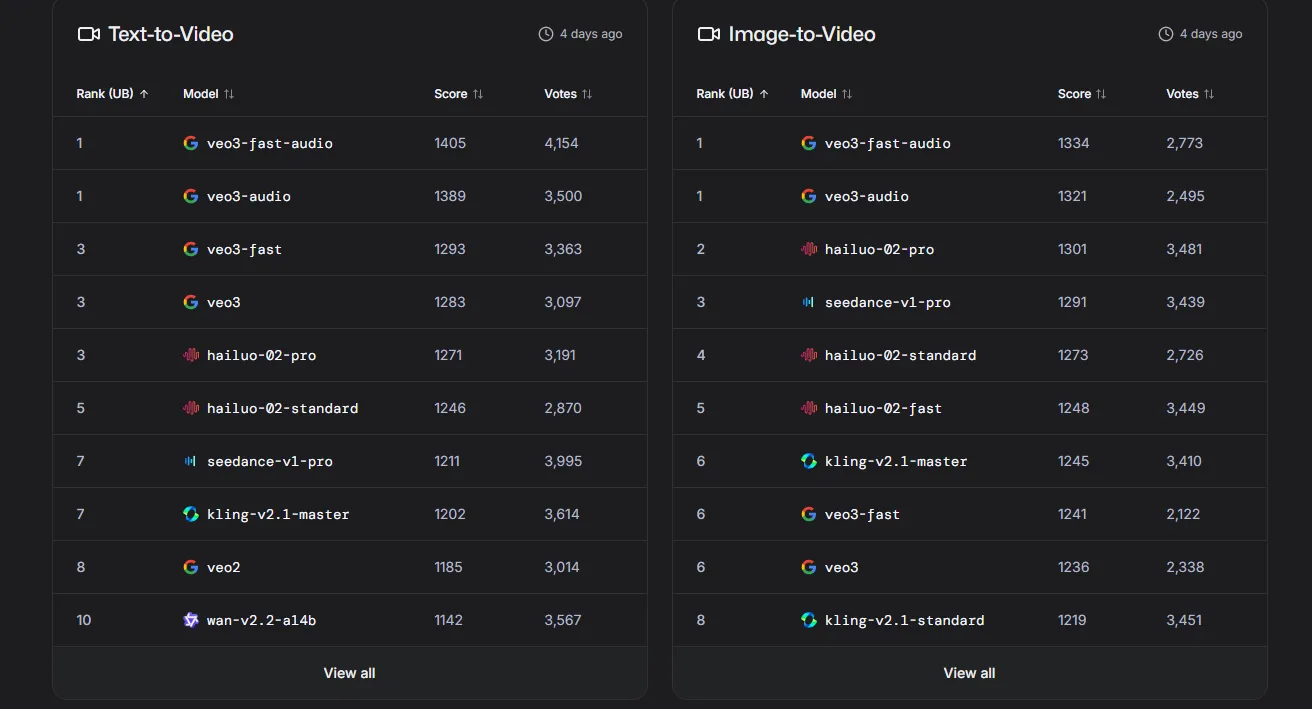Click score 1334 in Image-to-Video table
The image size is (1312, 709).
[x=1074, y=143]
